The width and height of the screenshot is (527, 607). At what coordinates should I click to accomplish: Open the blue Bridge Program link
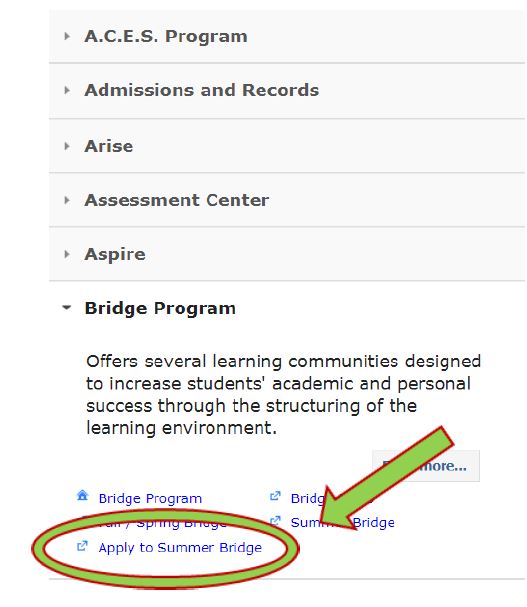tap(150, 498)
